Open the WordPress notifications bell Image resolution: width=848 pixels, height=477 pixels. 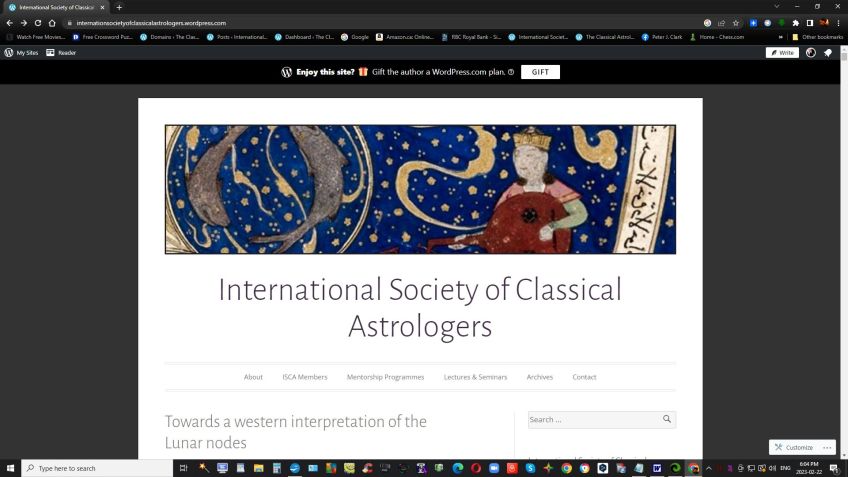(828, 52)
